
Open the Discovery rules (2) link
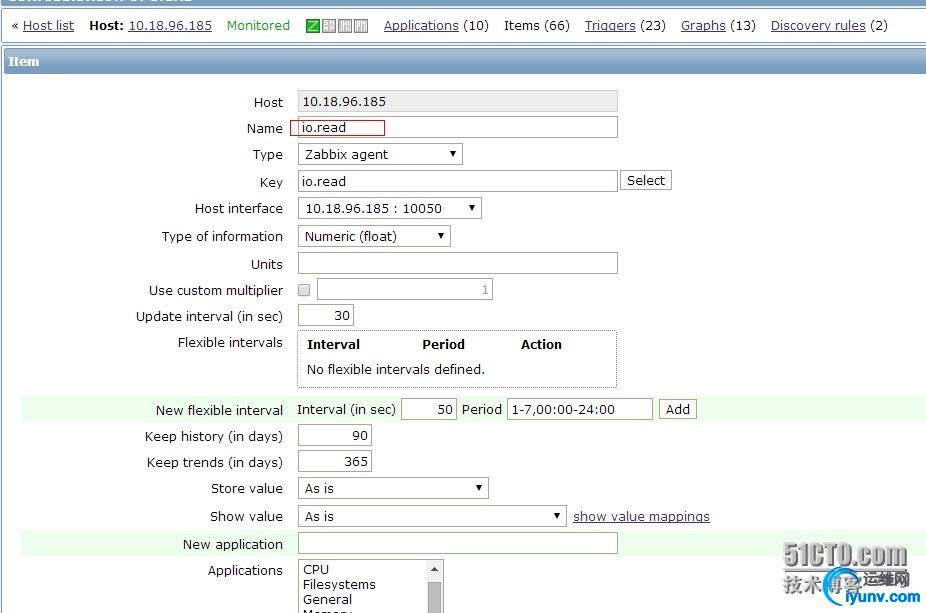tap(818, 26)
